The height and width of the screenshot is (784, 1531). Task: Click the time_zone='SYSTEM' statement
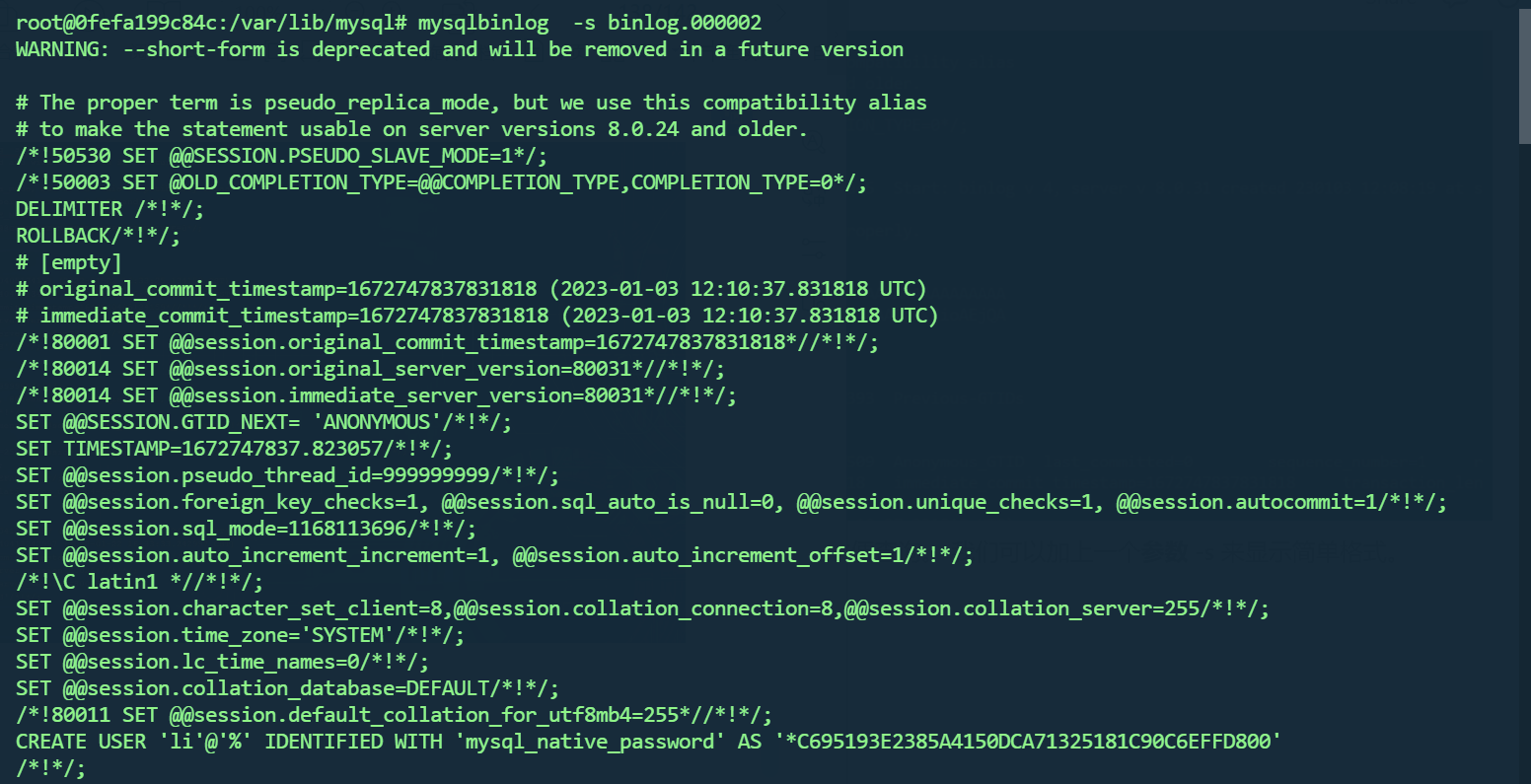click(x=240, y=635)
